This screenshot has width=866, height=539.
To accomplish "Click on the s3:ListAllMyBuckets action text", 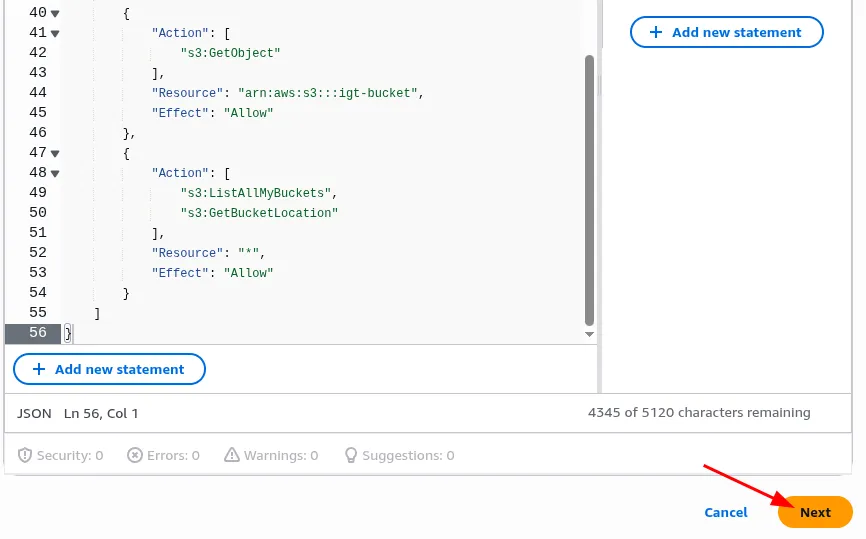I will click(x=258, y=193).
